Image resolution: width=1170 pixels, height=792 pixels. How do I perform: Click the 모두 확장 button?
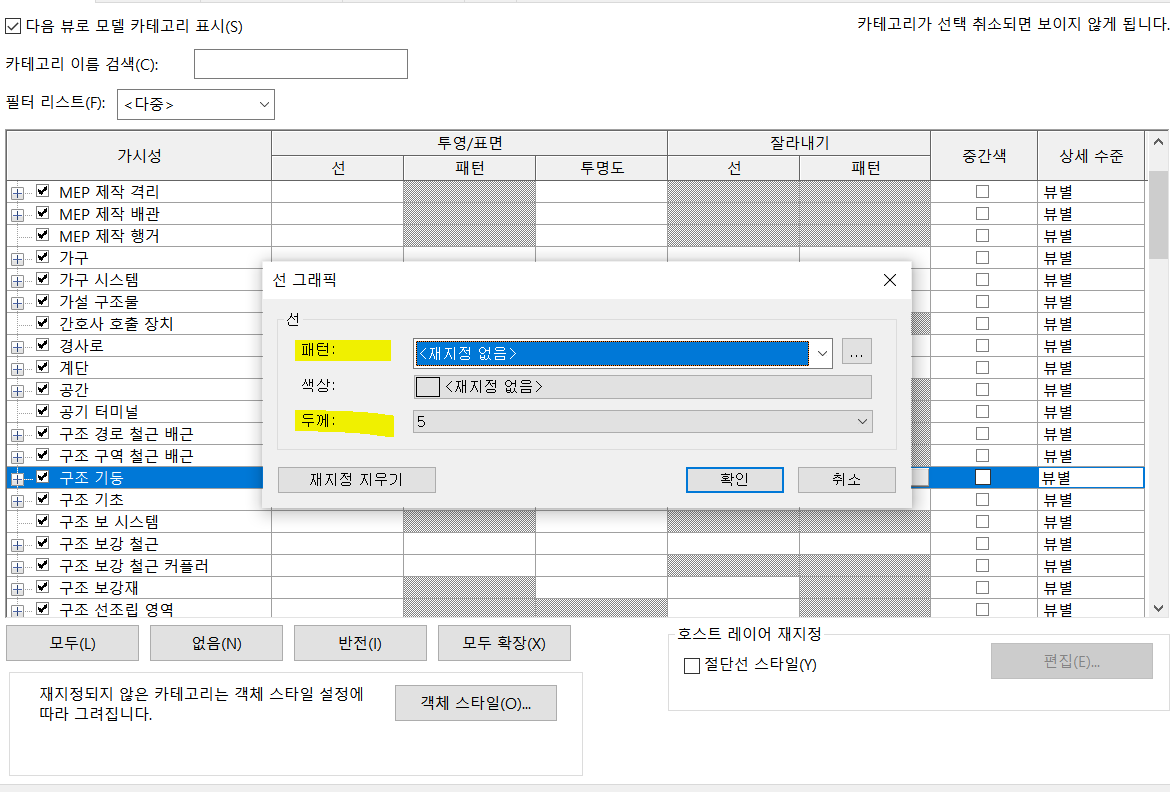click(504, 643)
